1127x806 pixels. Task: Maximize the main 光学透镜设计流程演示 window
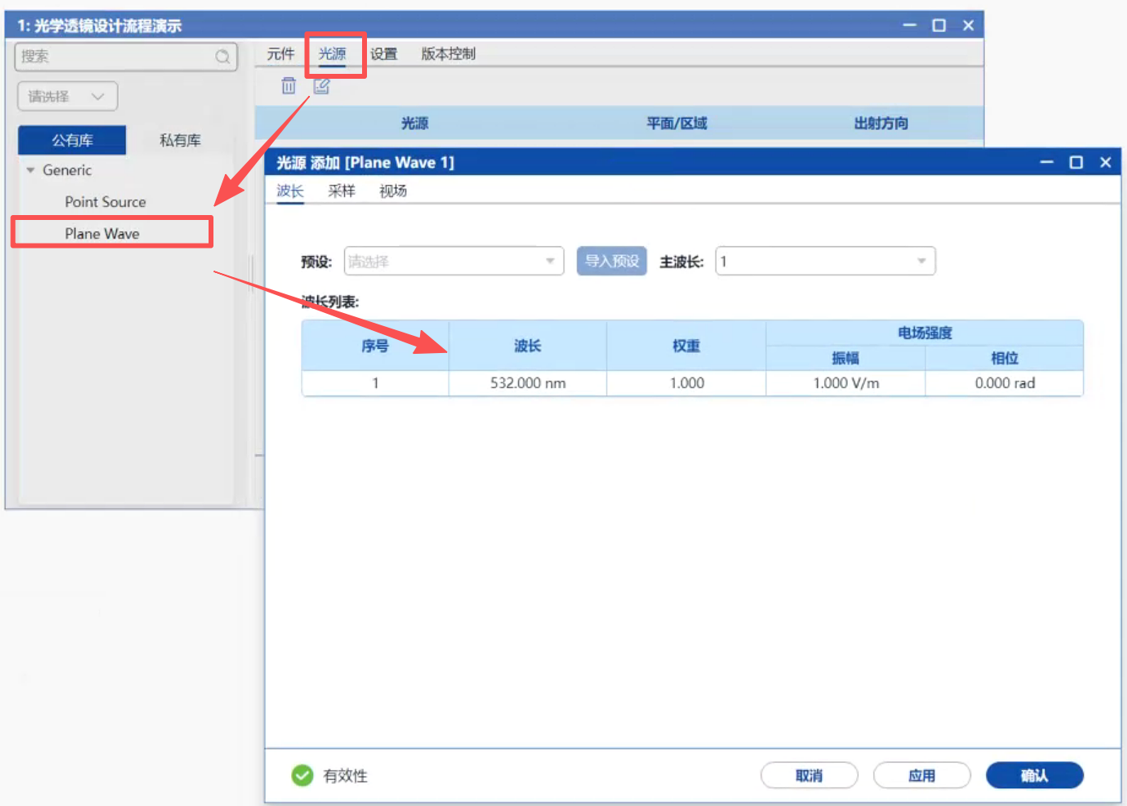(939, 26)
